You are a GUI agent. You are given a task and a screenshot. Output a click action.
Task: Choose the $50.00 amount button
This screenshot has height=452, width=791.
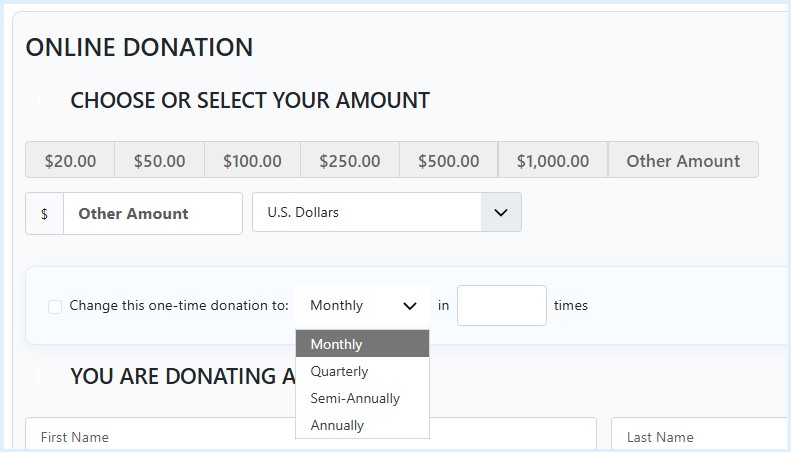159,160
